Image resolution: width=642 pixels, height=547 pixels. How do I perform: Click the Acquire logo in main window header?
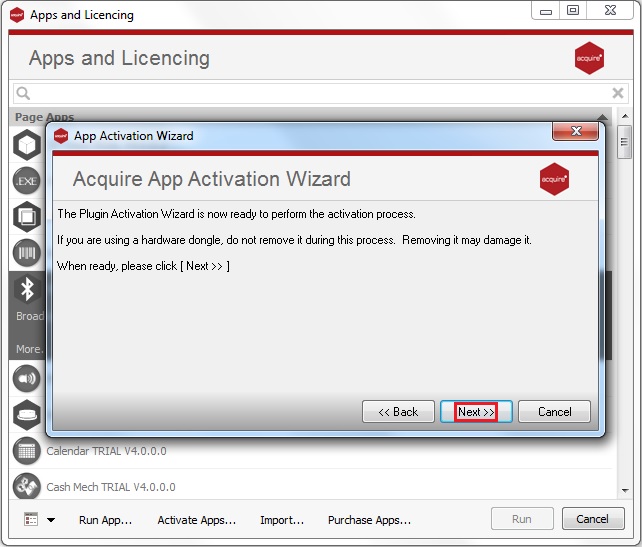click(x=589, y=58)
